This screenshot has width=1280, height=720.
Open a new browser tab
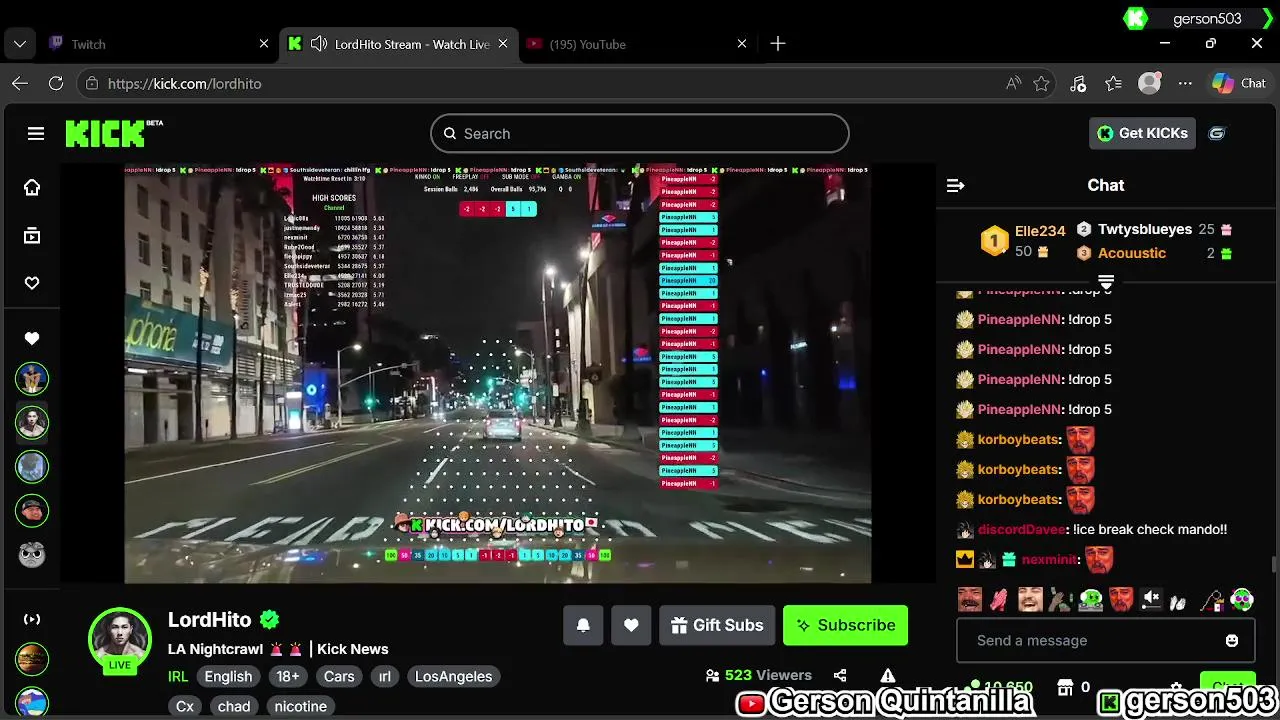coord(778,44)
